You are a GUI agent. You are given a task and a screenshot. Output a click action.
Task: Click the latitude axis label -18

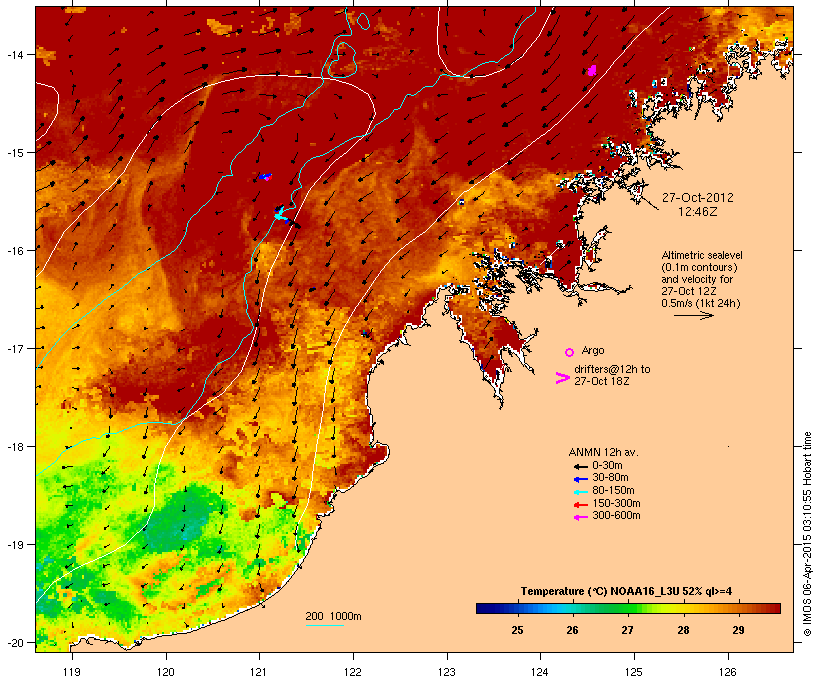coord(15,447)
